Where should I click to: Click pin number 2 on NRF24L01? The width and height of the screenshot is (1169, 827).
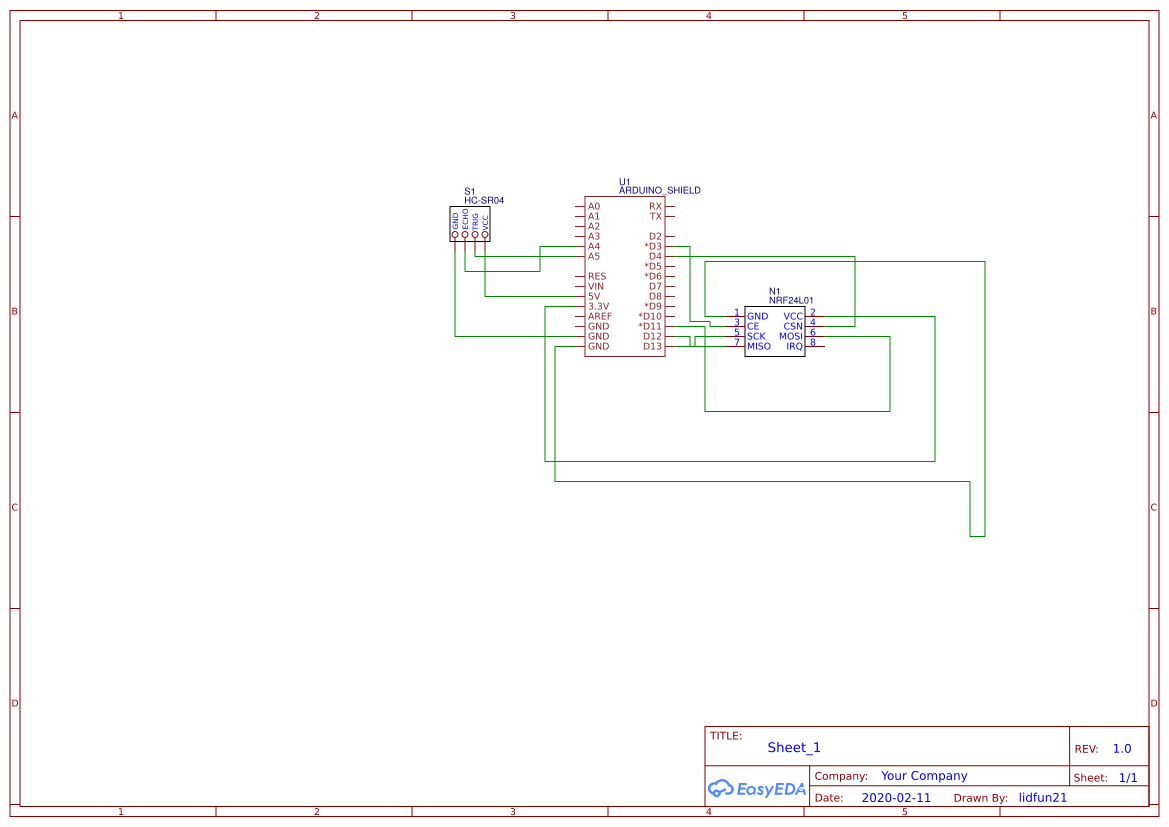pyautogui.click(x=812, y=312)
